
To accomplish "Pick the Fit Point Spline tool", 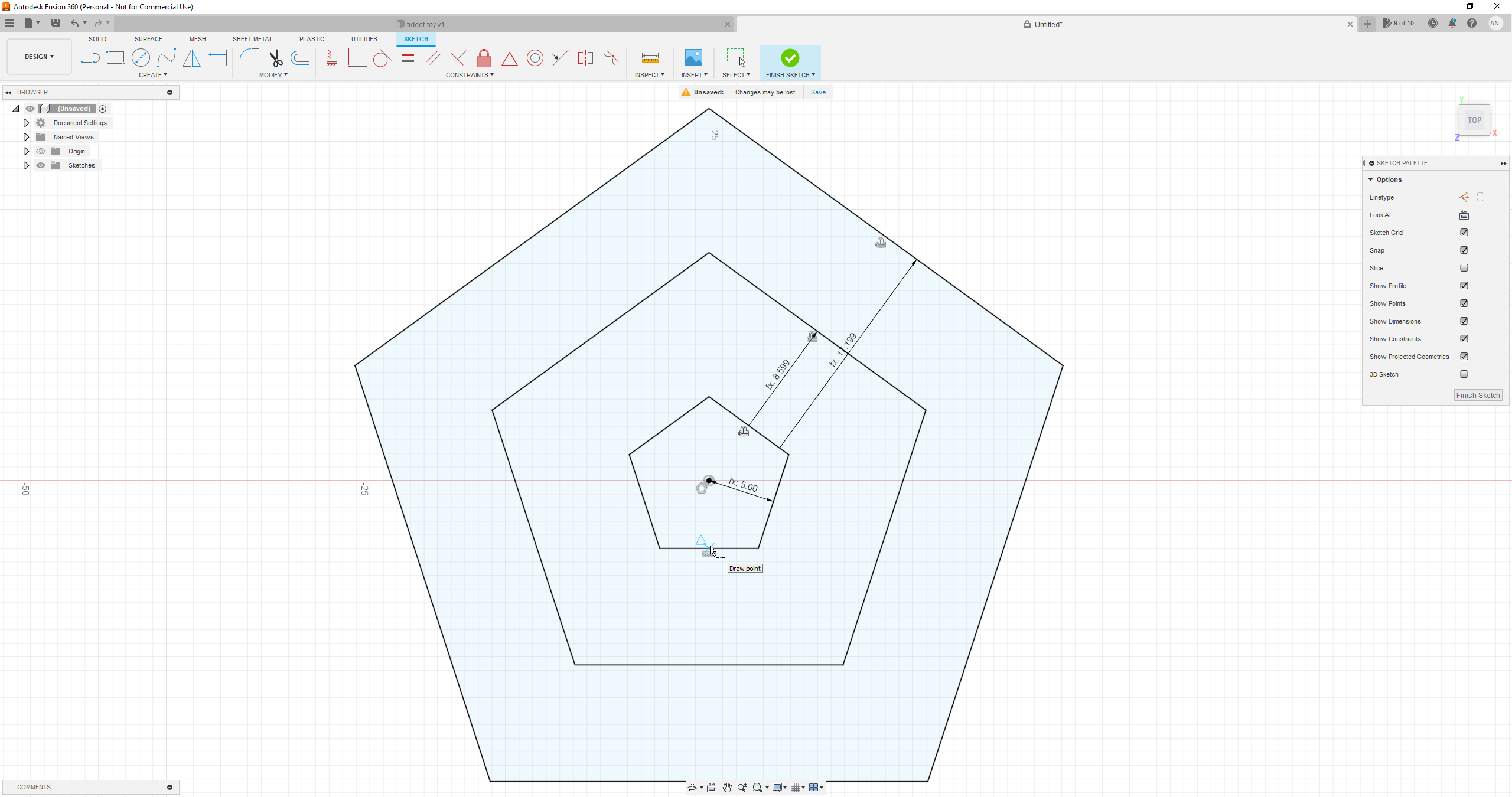I will [x=167, y=58].
